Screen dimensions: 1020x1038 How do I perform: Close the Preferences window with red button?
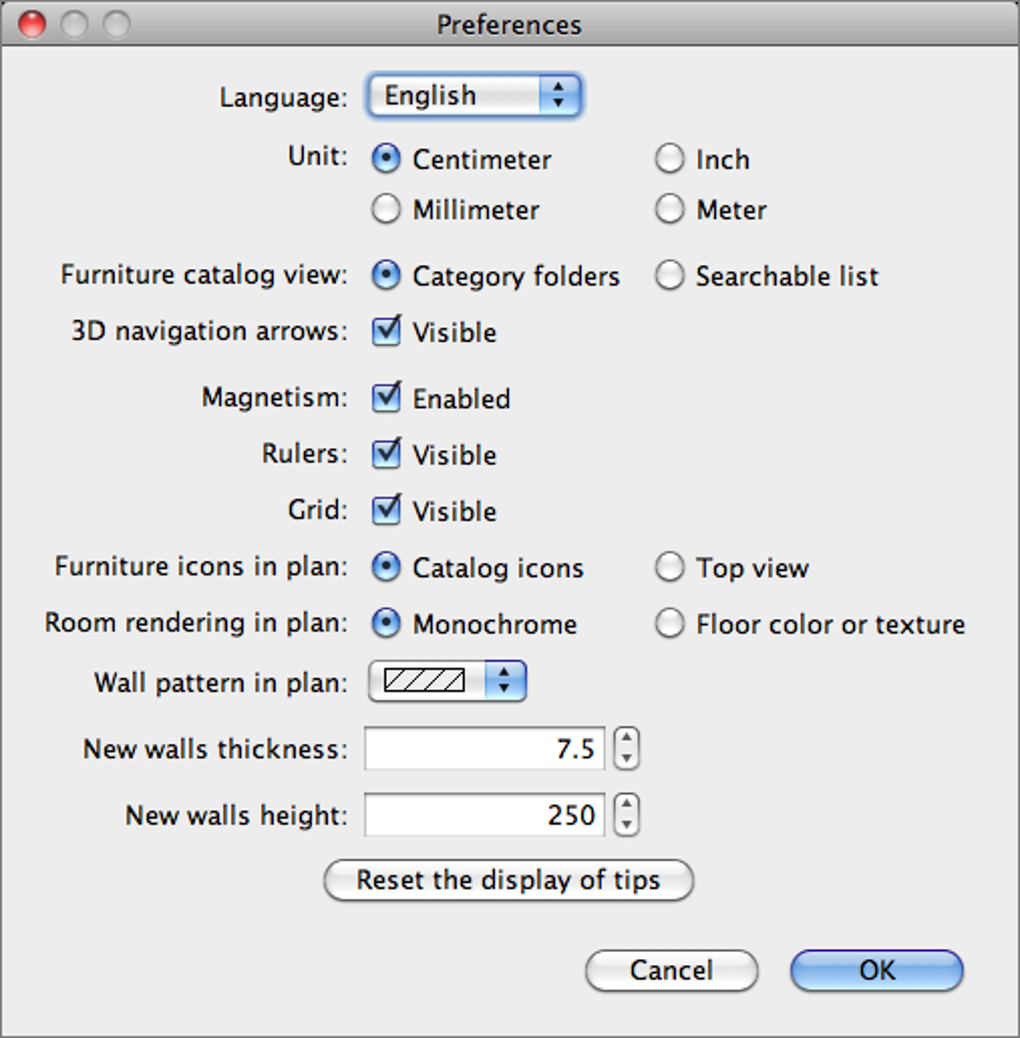coord(32,24)
